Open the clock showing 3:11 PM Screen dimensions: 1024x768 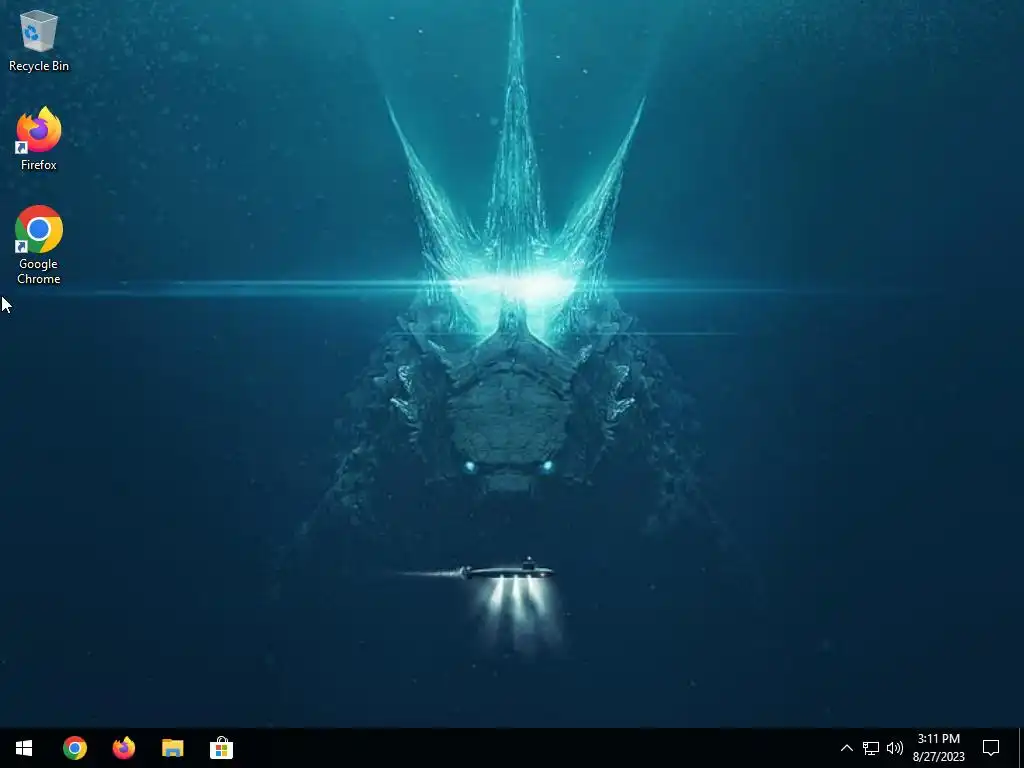pyautogui.click(x=938, y=748)
